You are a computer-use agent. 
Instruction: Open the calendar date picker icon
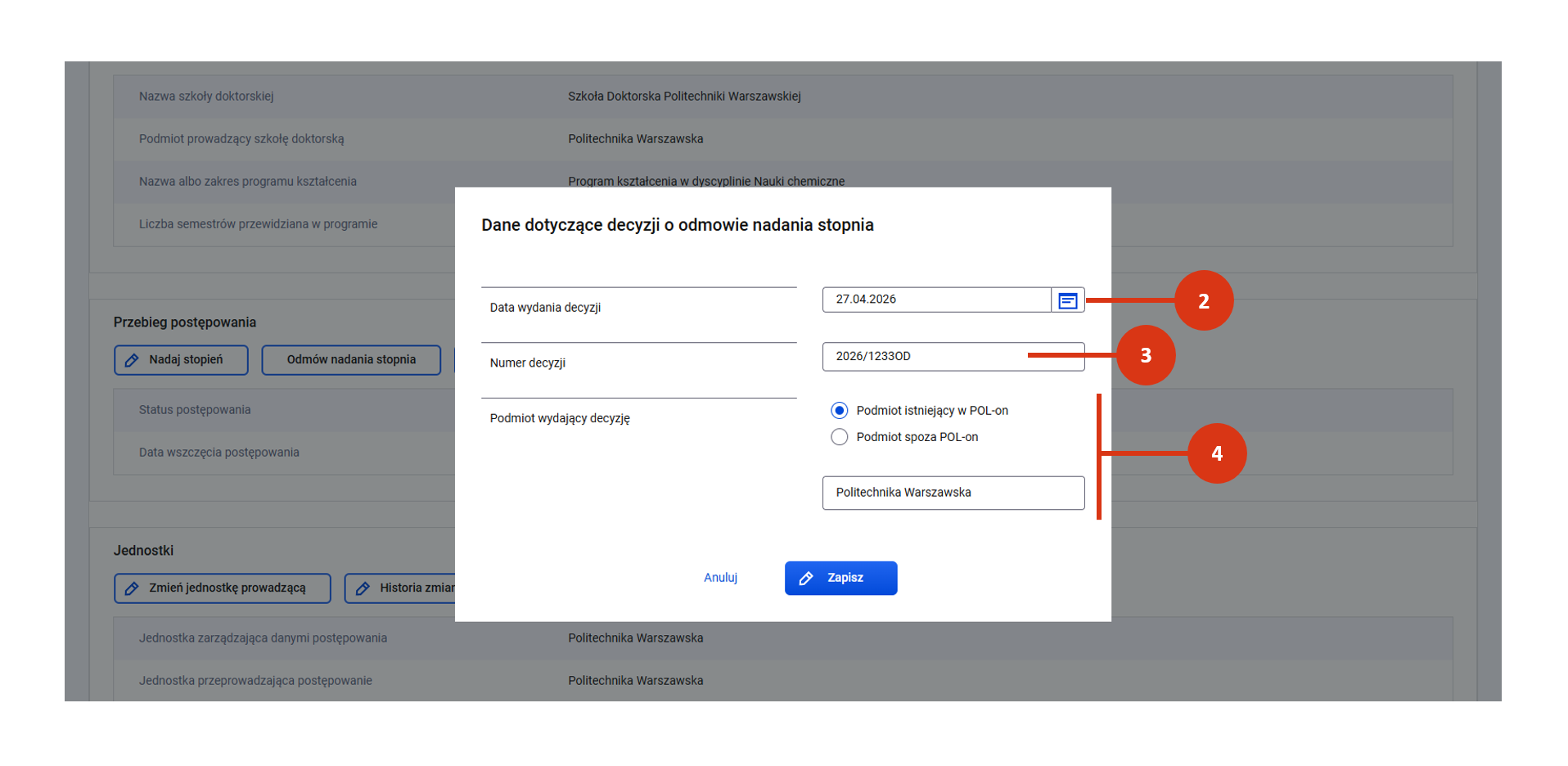1067,300
